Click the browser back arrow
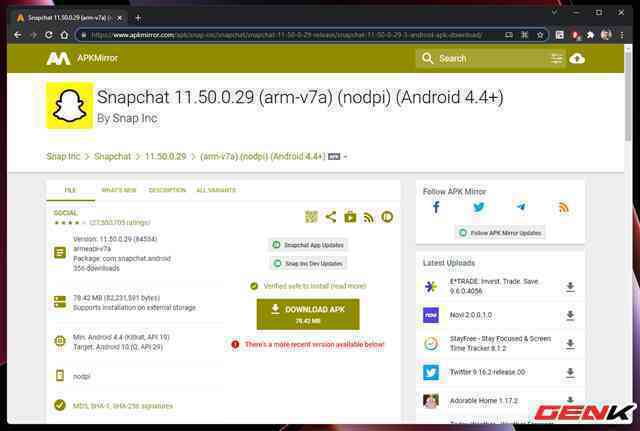640x431 pixels. (18, 35)
